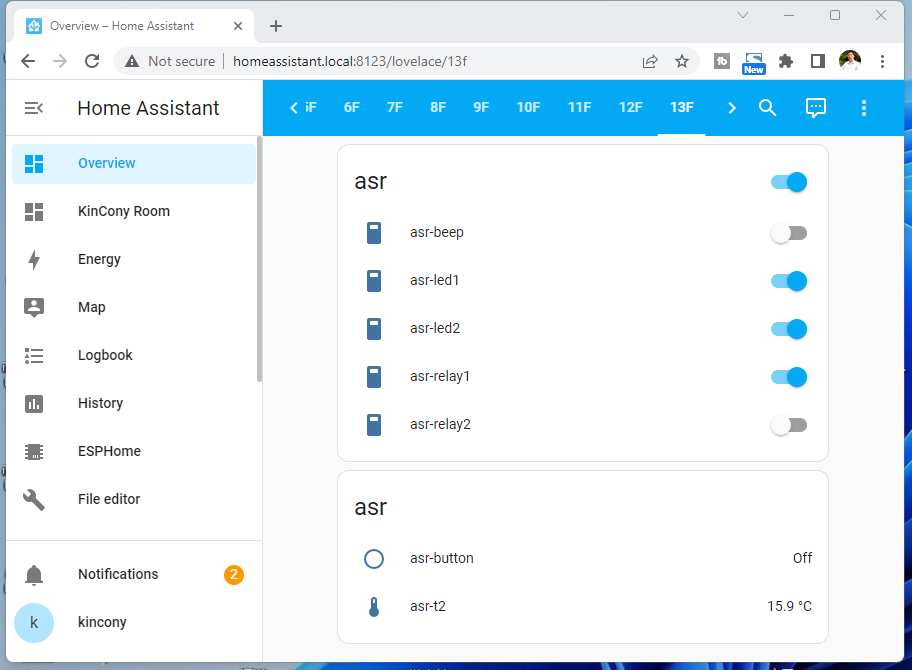The image size is (912, 670).
Task: Click the Energy lightning bolt icon
Action: coord(34,260)
